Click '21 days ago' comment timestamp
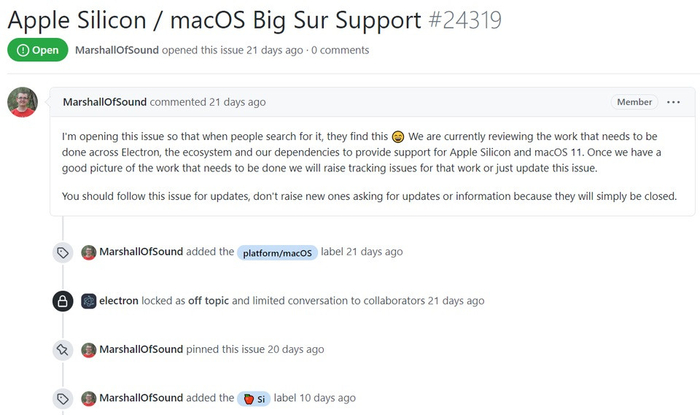 237,102
